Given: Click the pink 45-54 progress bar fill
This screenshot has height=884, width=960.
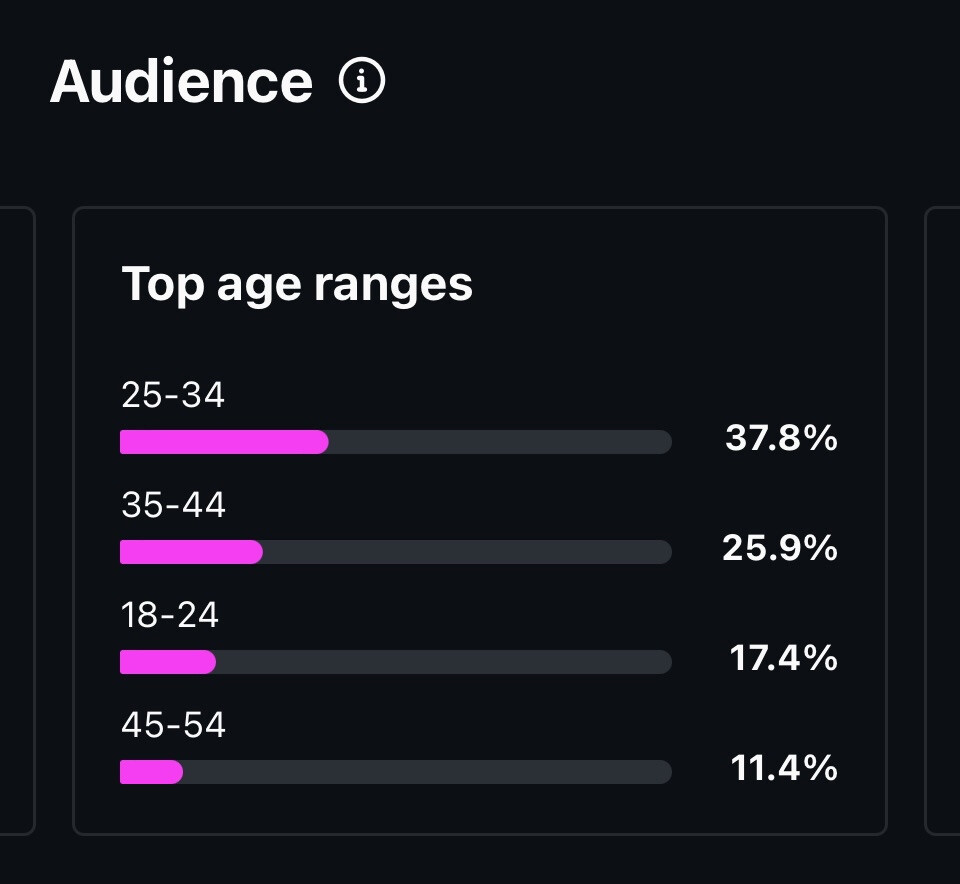Looking at the screenshot, I should click(151, 772).
